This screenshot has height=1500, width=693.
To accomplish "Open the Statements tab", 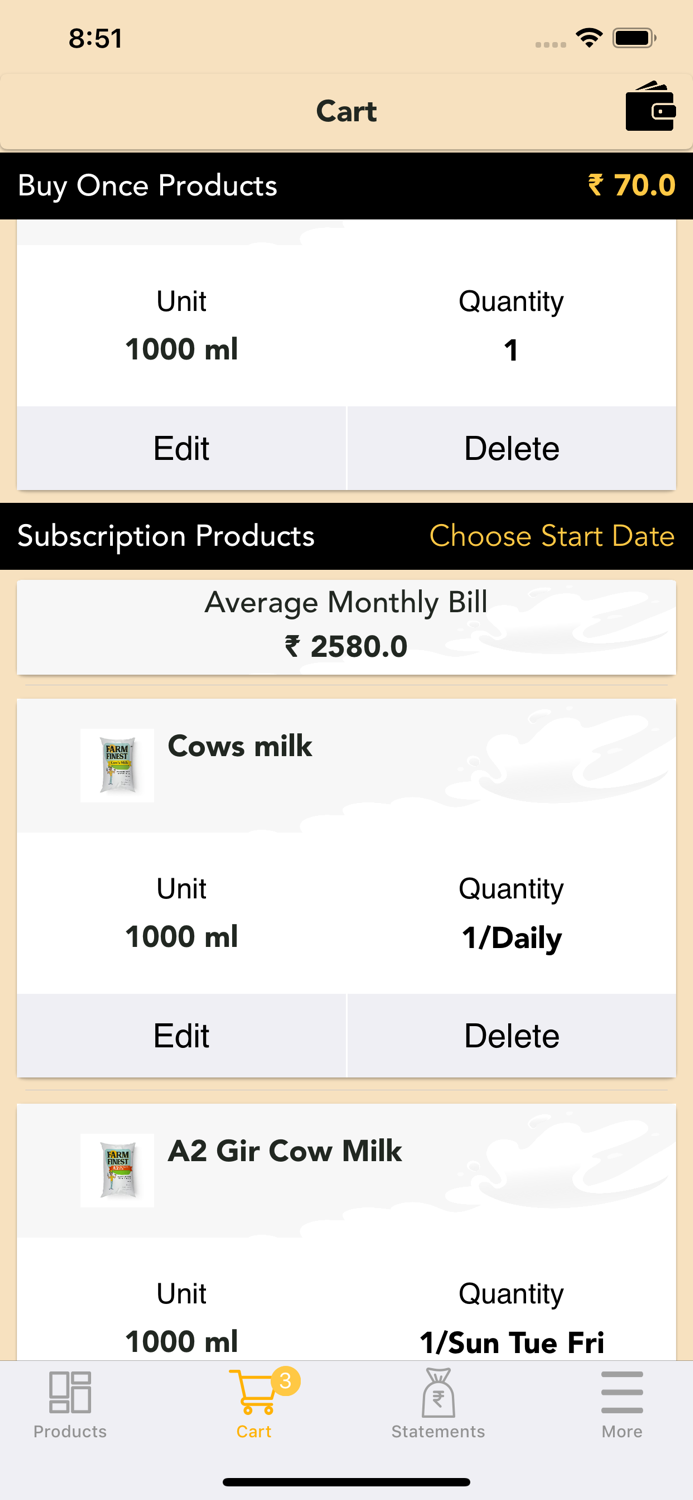I will tap(438, 1403).
